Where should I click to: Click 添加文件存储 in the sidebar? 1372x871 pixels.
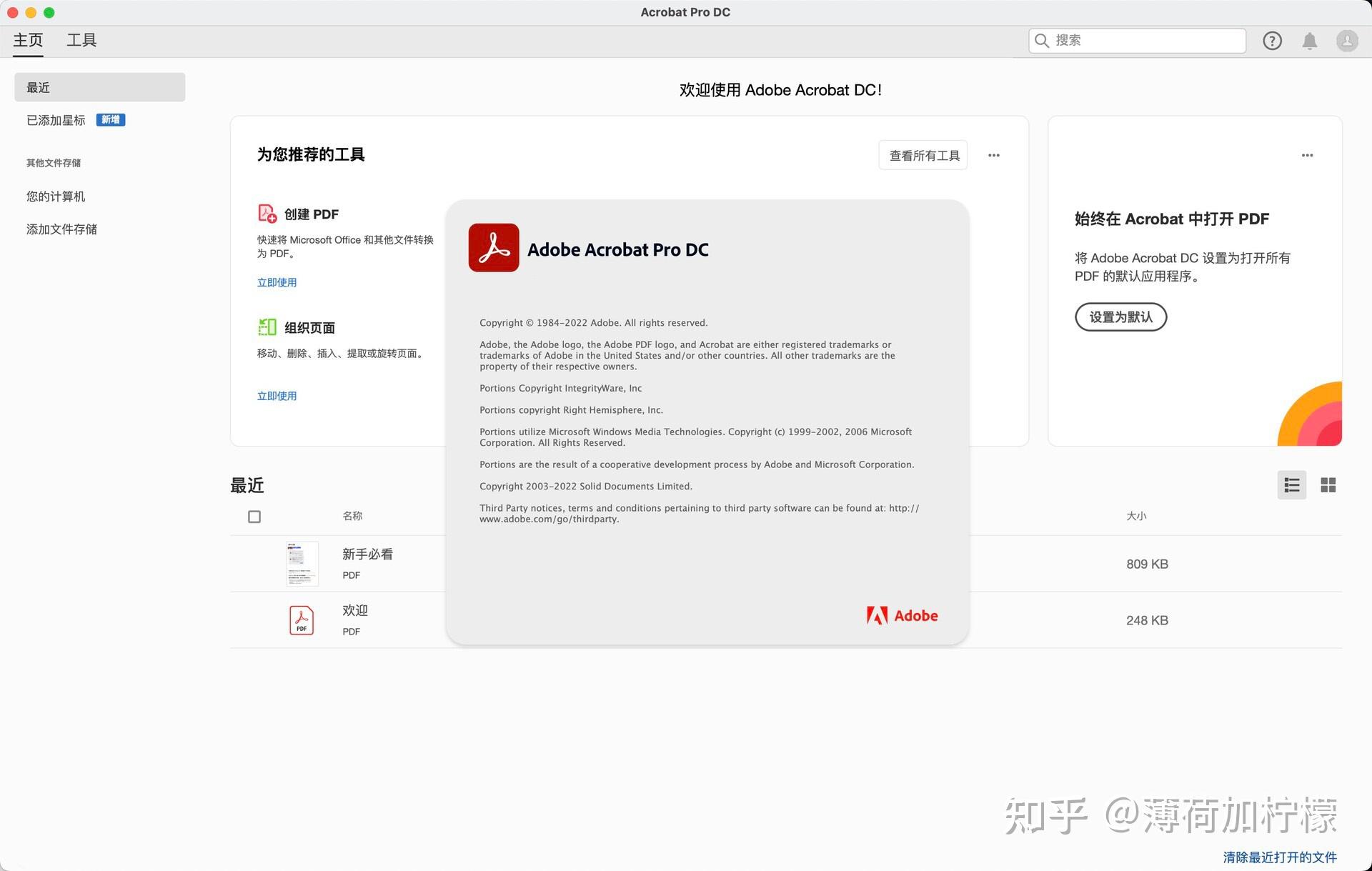(61, 229)
